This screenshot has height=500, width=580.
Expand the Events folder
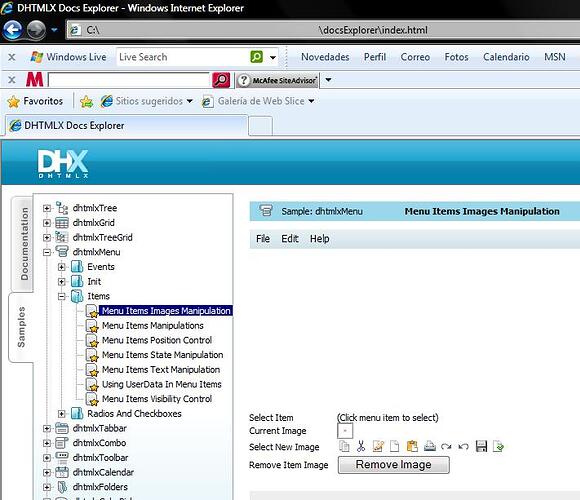[62, 267]
